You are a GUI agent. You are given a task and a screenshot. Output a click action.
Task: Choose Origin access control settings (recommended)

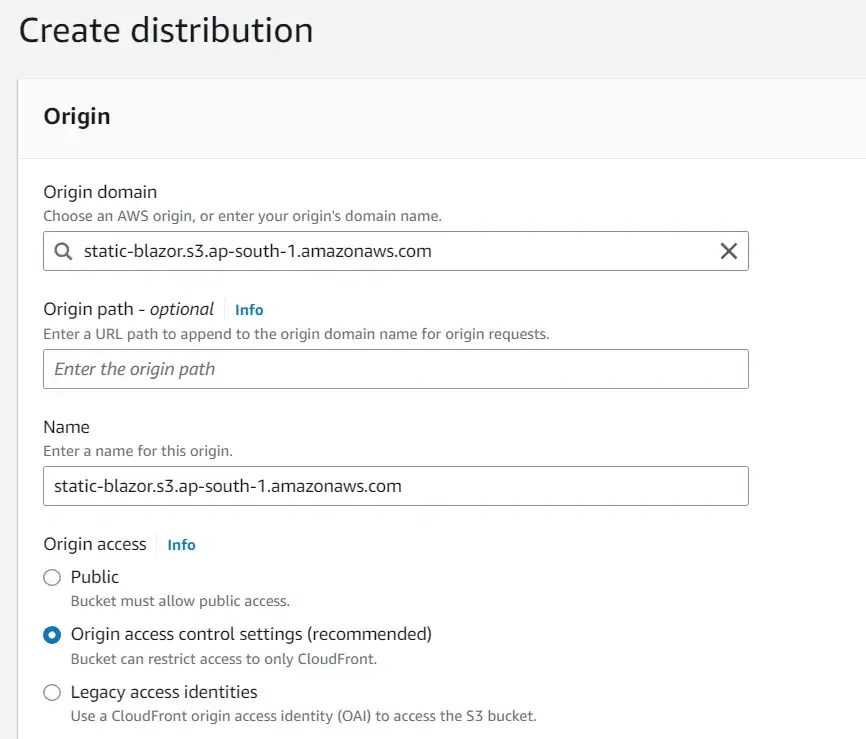click(x=51, y=634)
